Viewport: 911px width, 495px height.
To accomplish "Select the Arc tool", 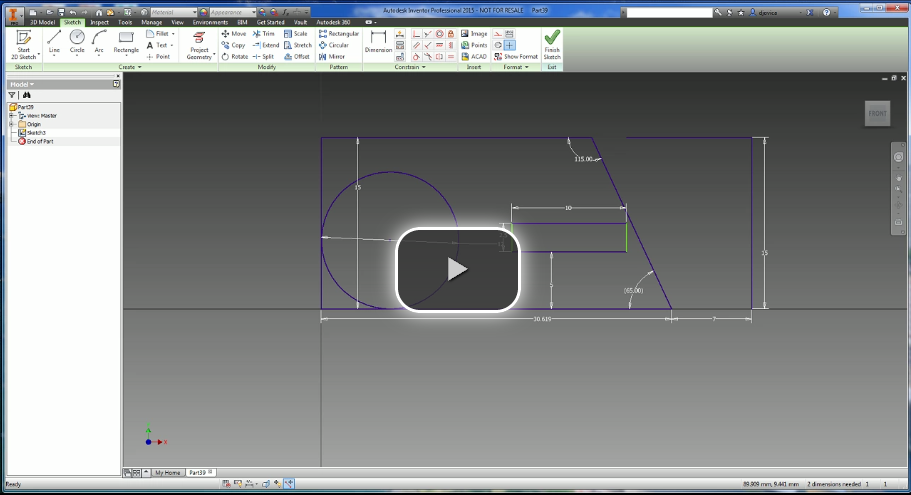I will (99, 42).
